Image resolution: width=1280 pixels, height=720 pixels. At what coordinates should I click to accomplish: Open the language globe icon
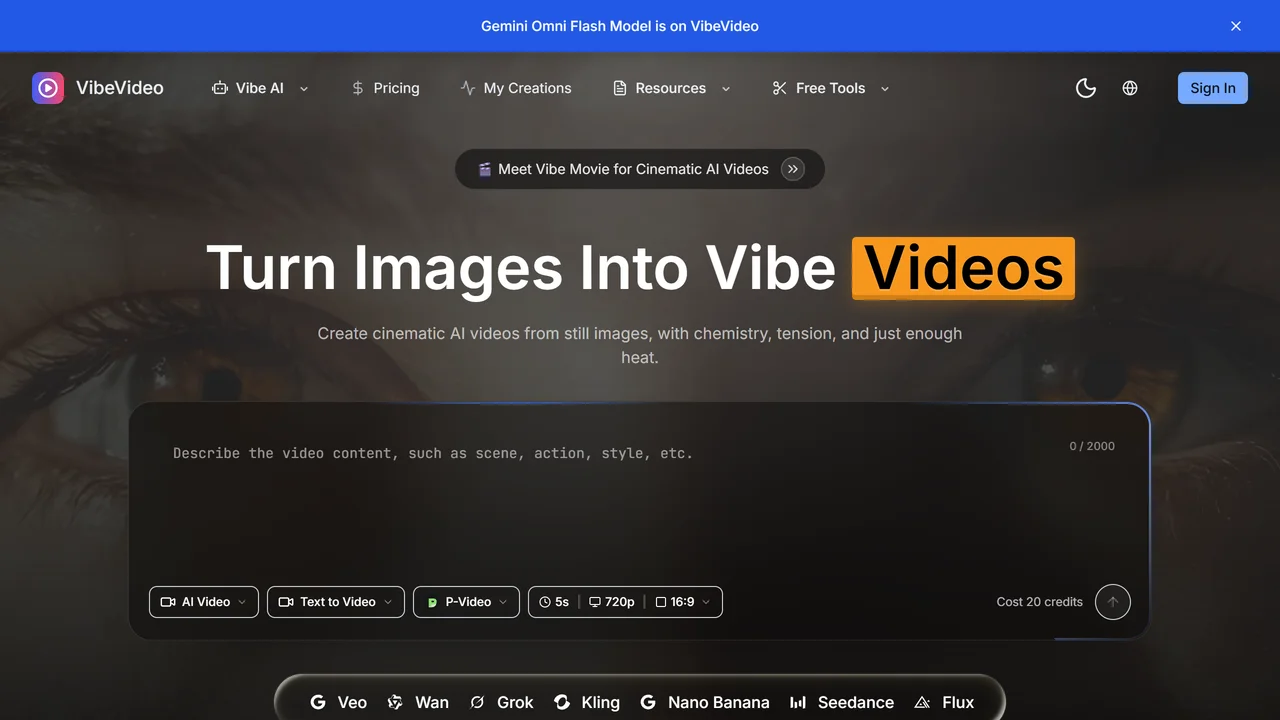[x=1130, y=88]
